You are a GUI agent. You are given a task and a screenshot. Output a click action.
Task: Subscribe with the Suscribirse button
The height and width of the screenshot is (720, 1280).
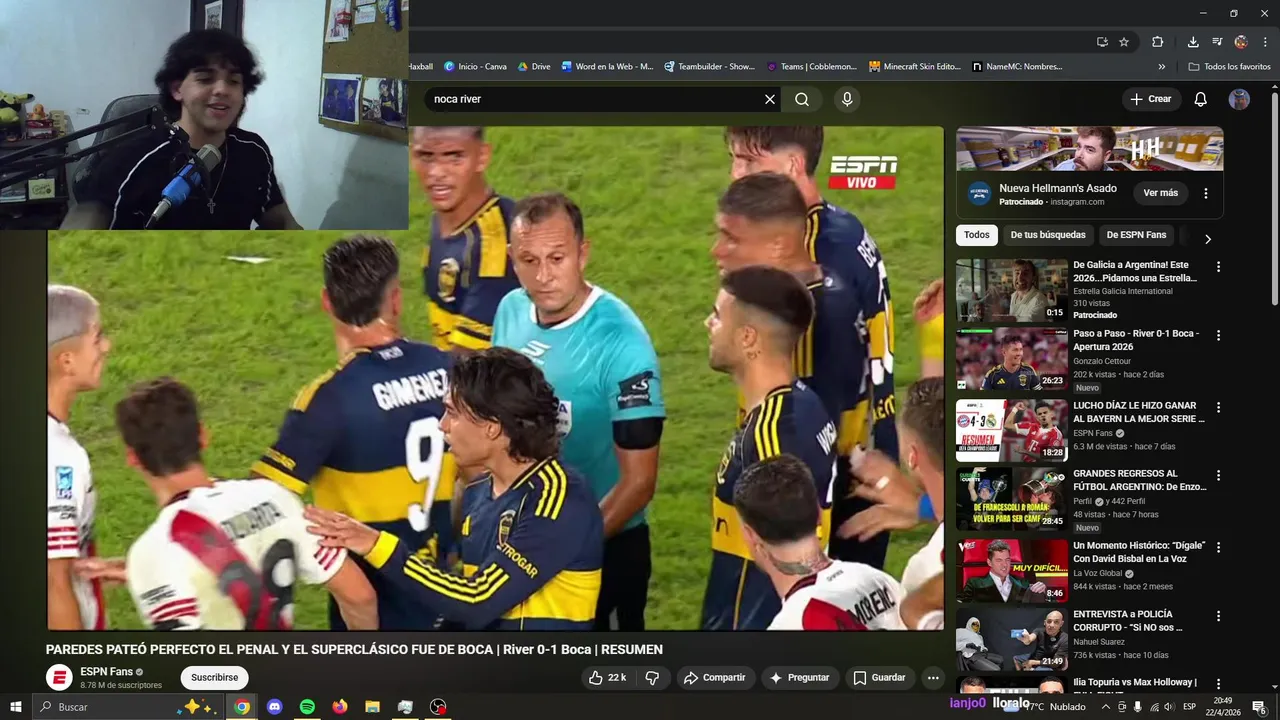click(215, 677)
